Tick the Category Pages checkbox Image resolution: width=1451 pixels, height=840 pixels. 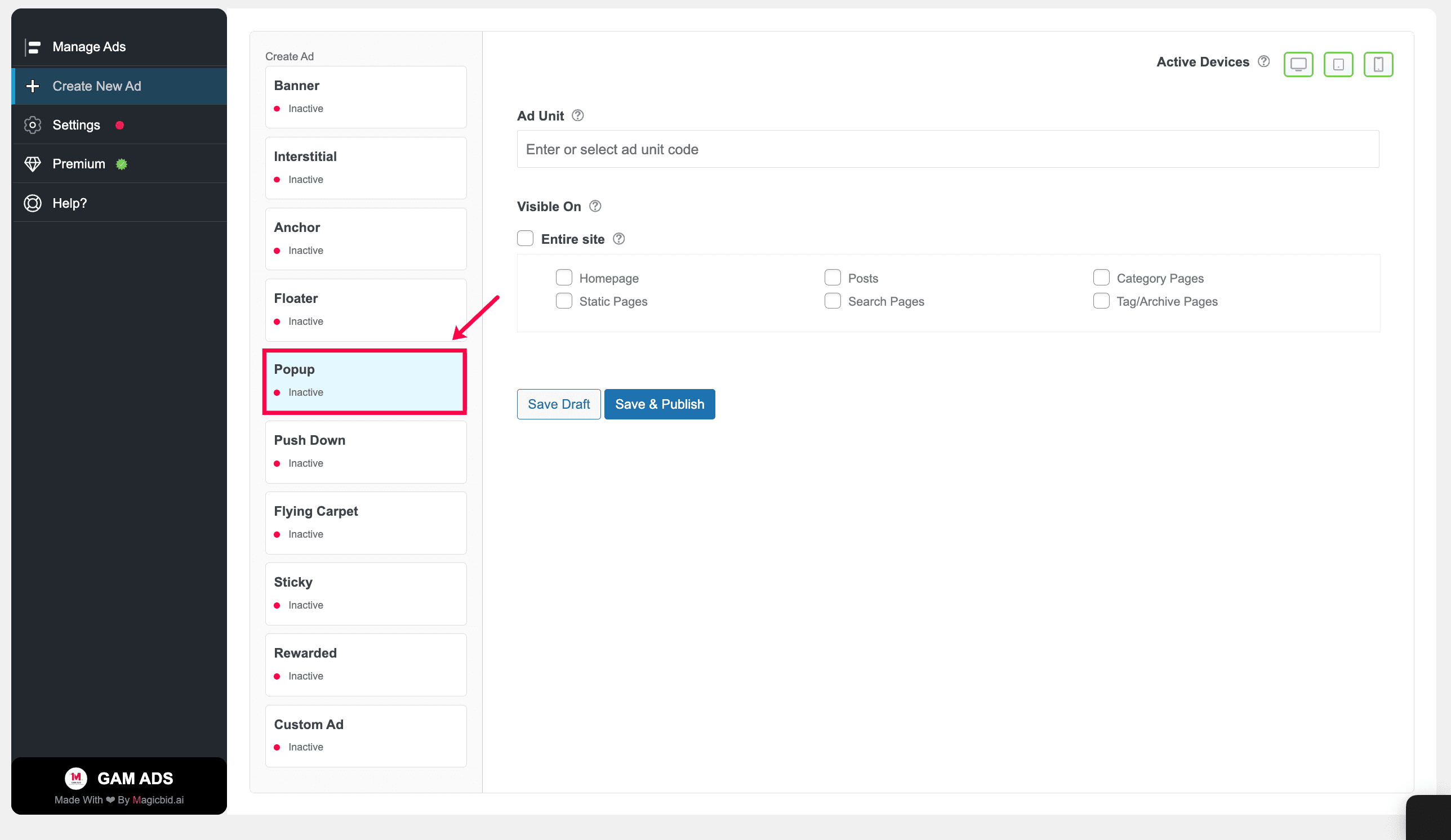click(1101, 278)
